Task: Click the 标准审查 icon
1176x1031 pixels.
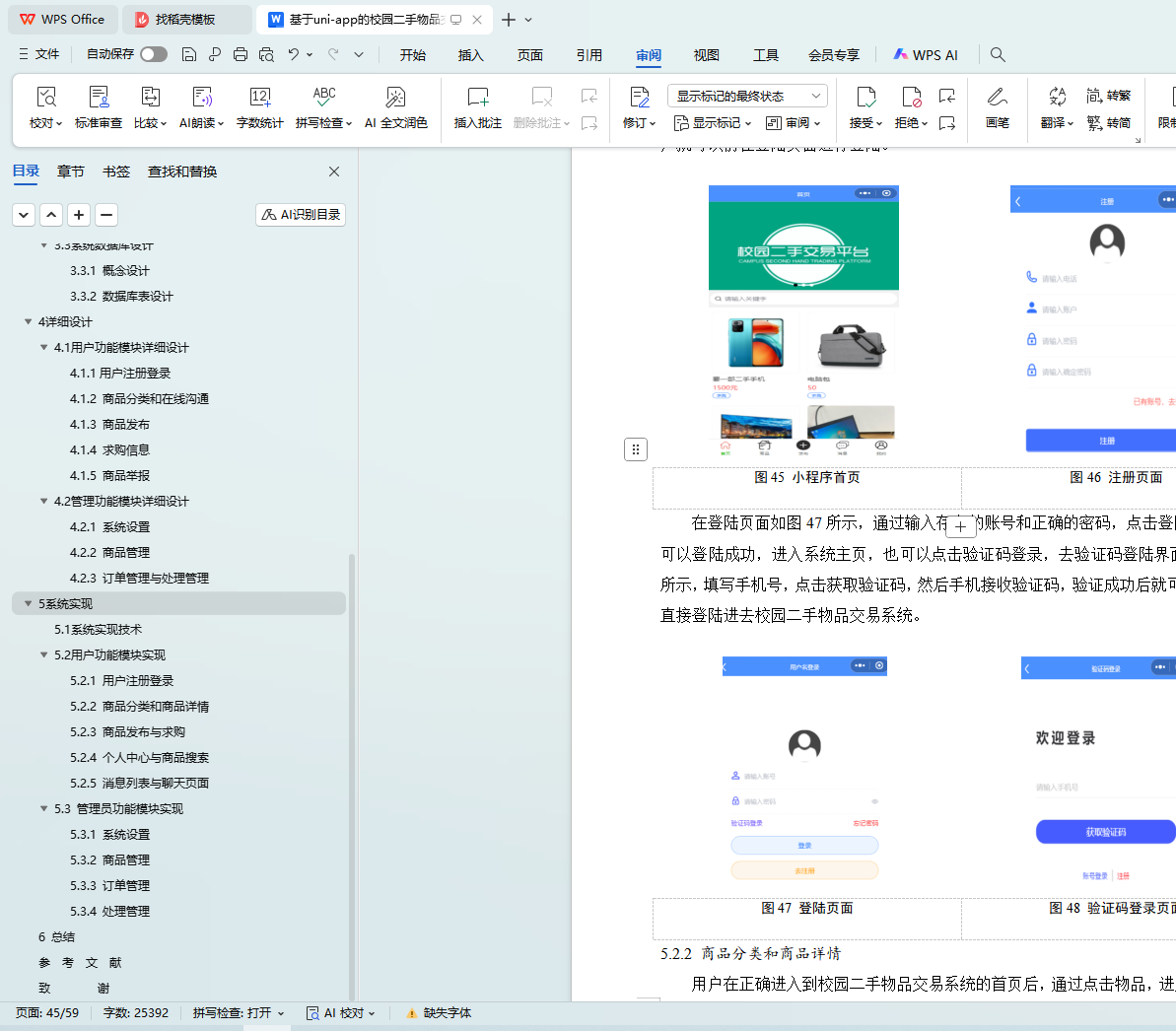Action: click(x=99, y=98)
